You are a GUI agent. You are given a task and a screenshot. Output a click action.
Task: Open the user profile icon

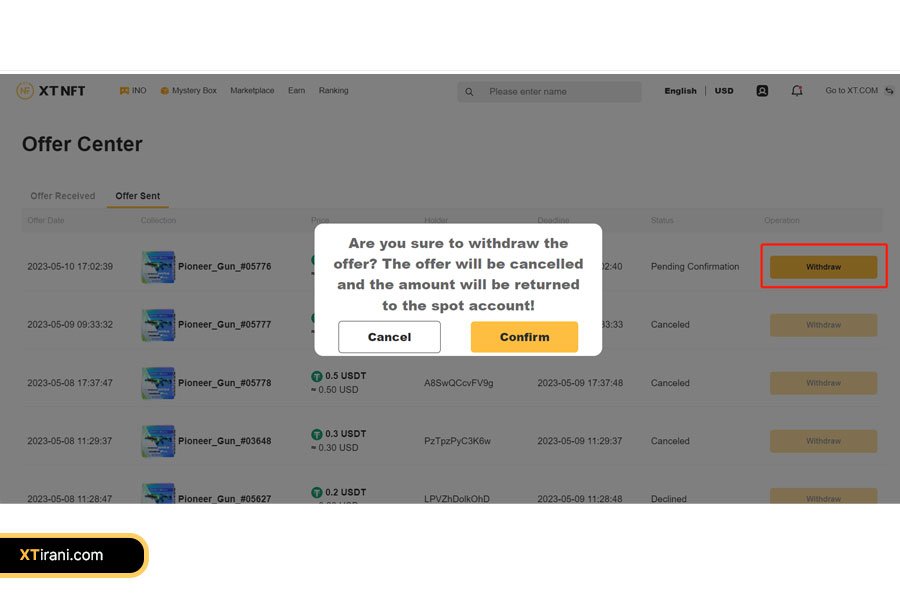click(762, 91)
